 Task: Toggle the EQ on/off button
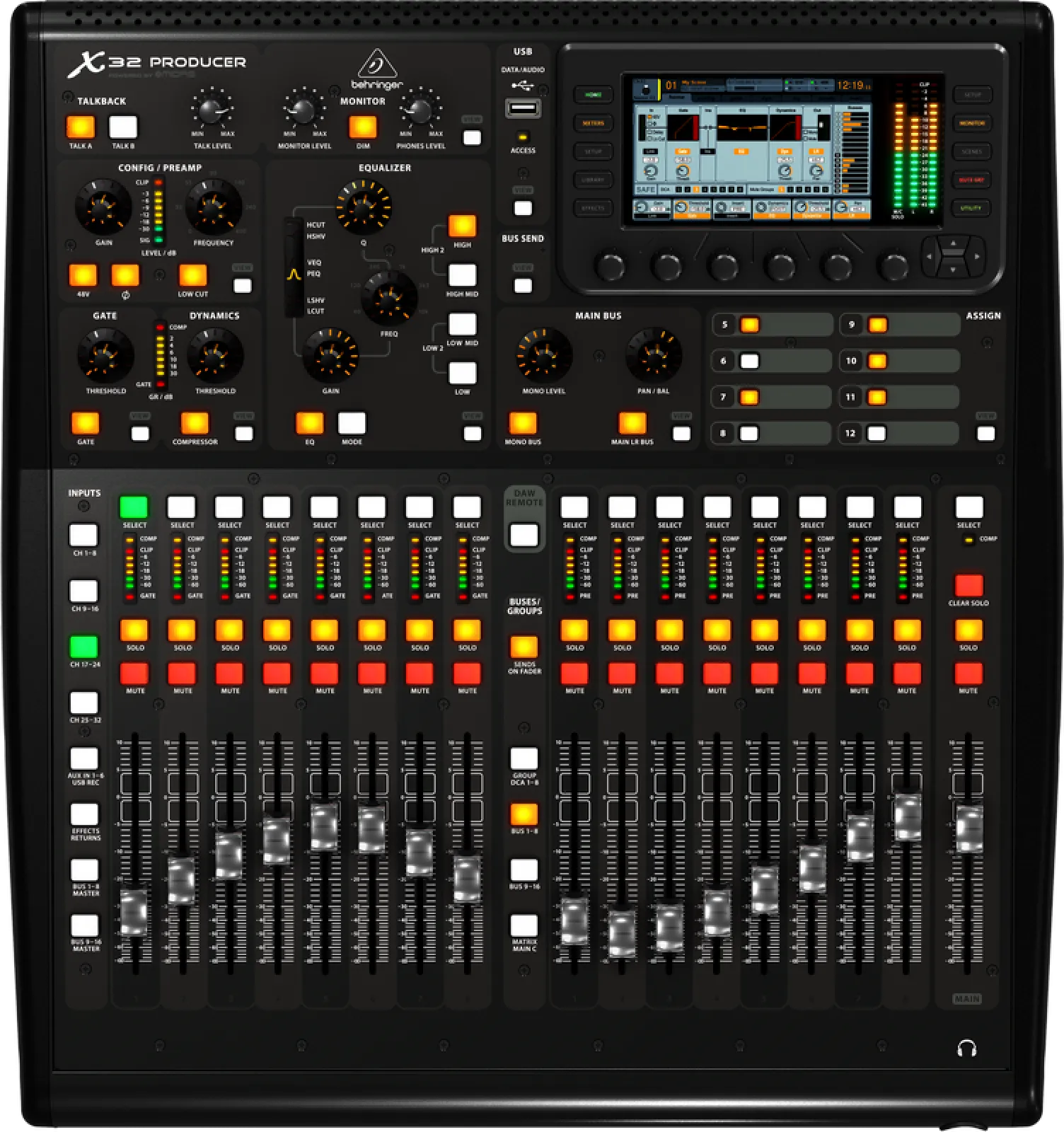point(309,423)
